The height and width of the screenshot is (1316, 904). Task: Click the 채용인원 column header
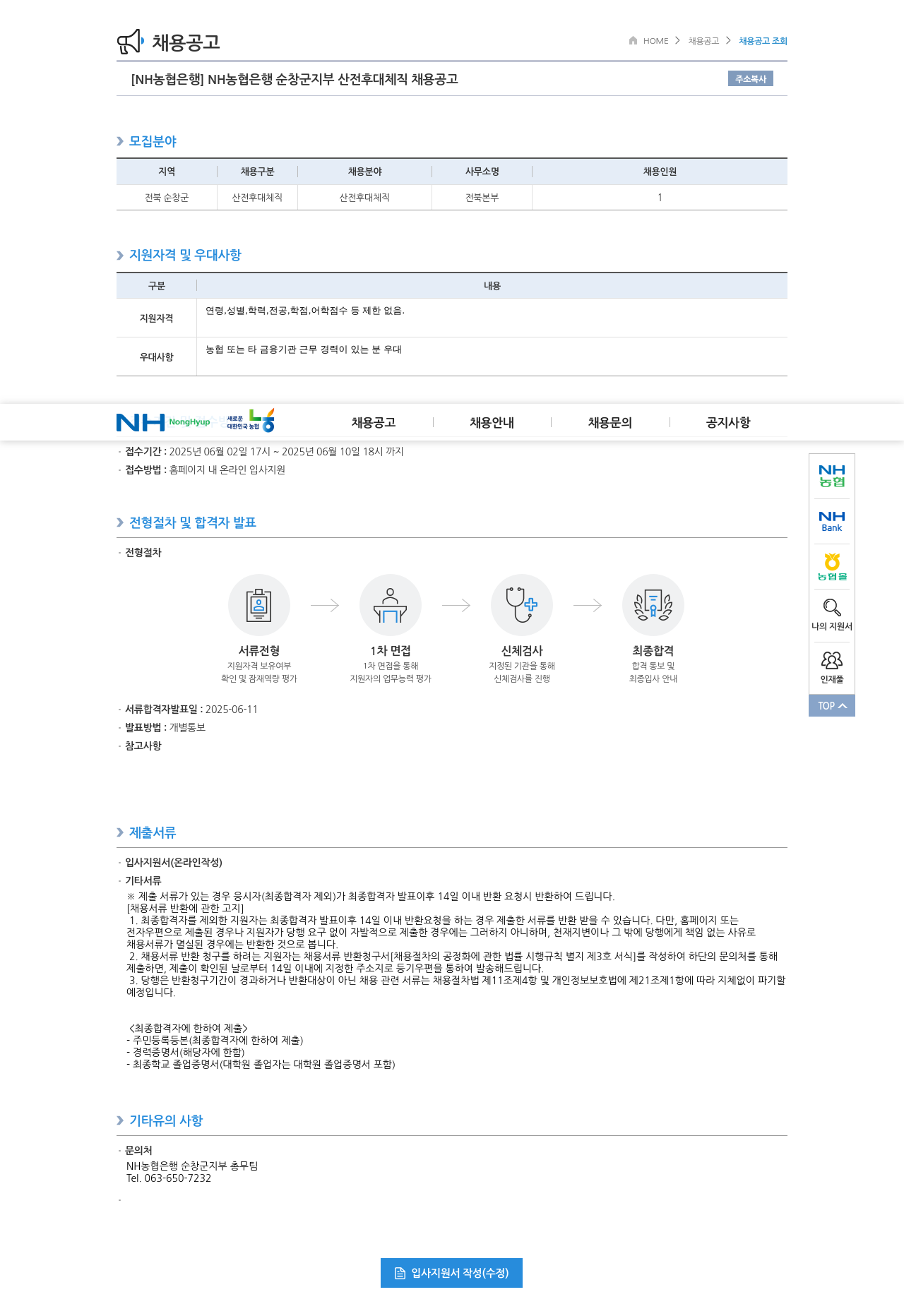point(660,172)
